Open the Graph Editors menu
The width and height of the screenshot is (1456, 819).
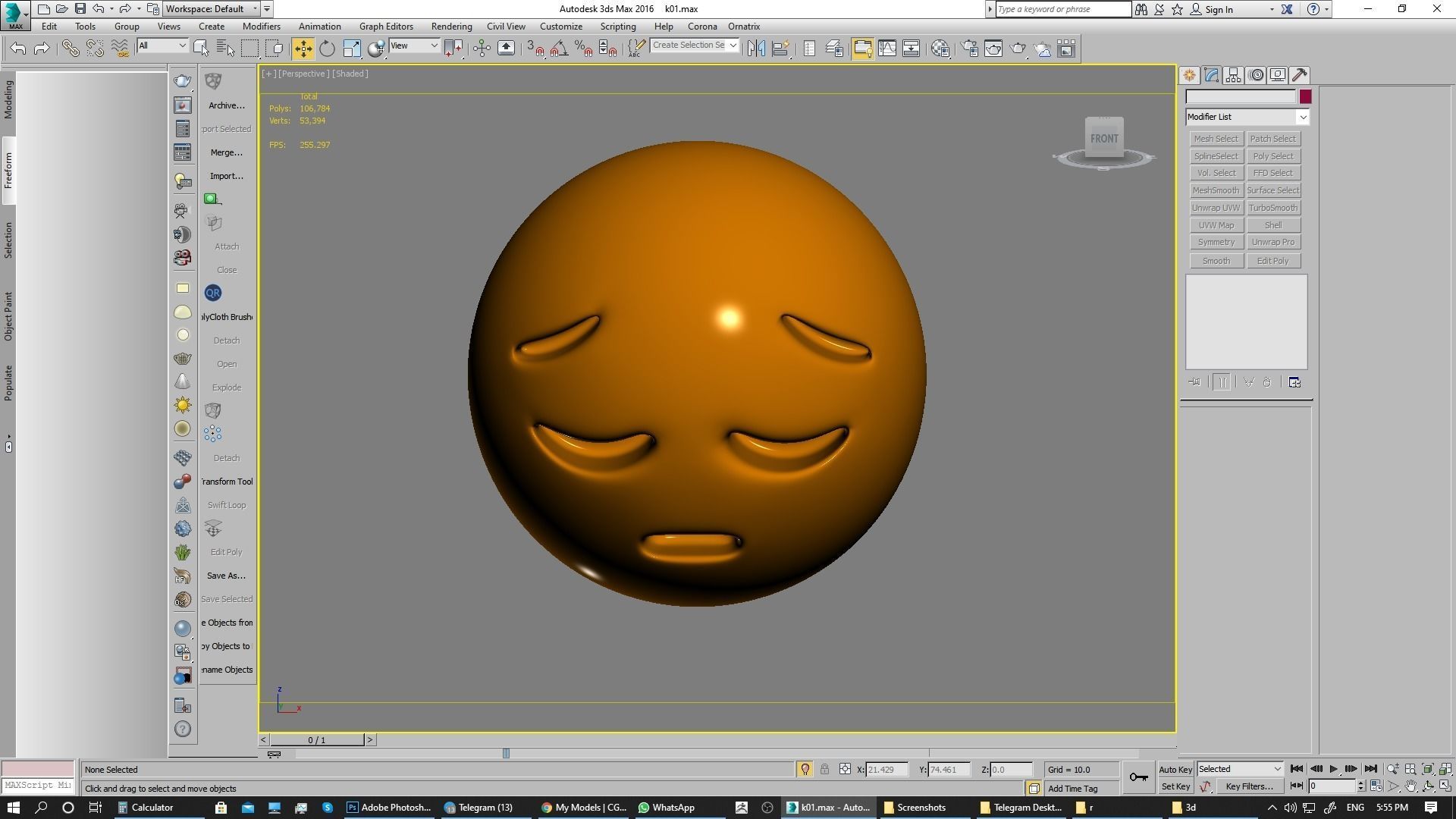(x=386, y=26)
